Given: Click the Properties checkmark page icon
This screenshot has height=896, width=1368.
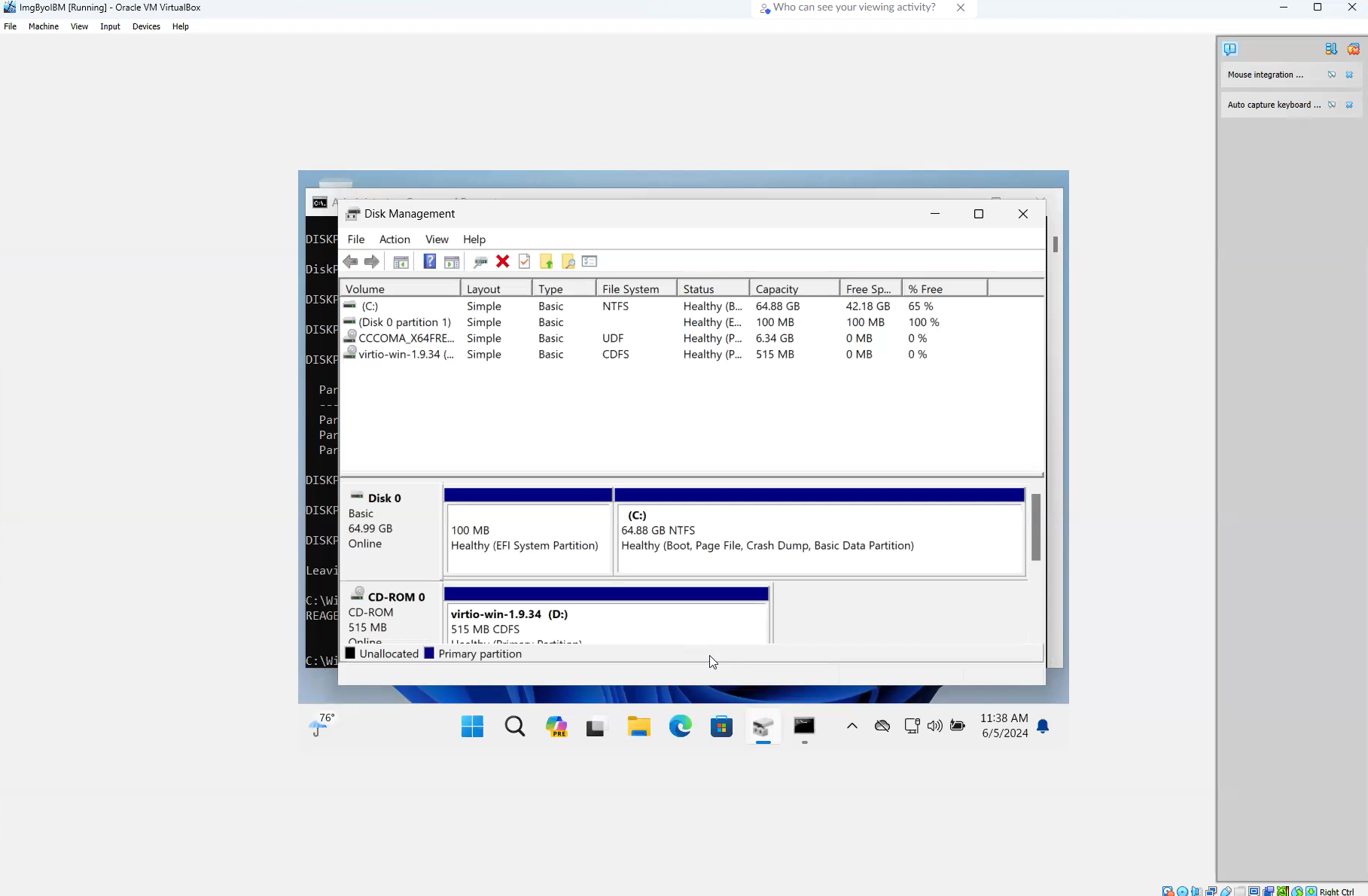Looking at the screenshot, I should [x=525, y=261].
